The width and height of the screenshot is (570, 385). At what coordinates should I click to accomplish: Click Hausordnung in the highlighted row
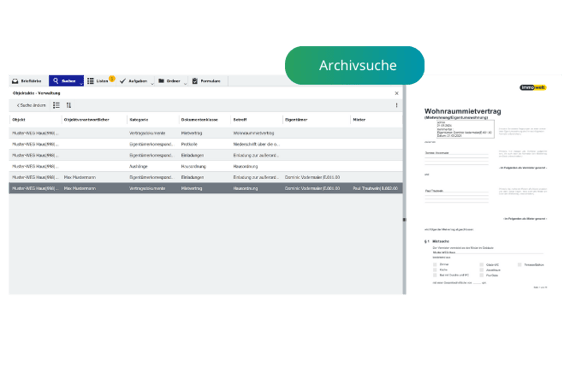246,188
